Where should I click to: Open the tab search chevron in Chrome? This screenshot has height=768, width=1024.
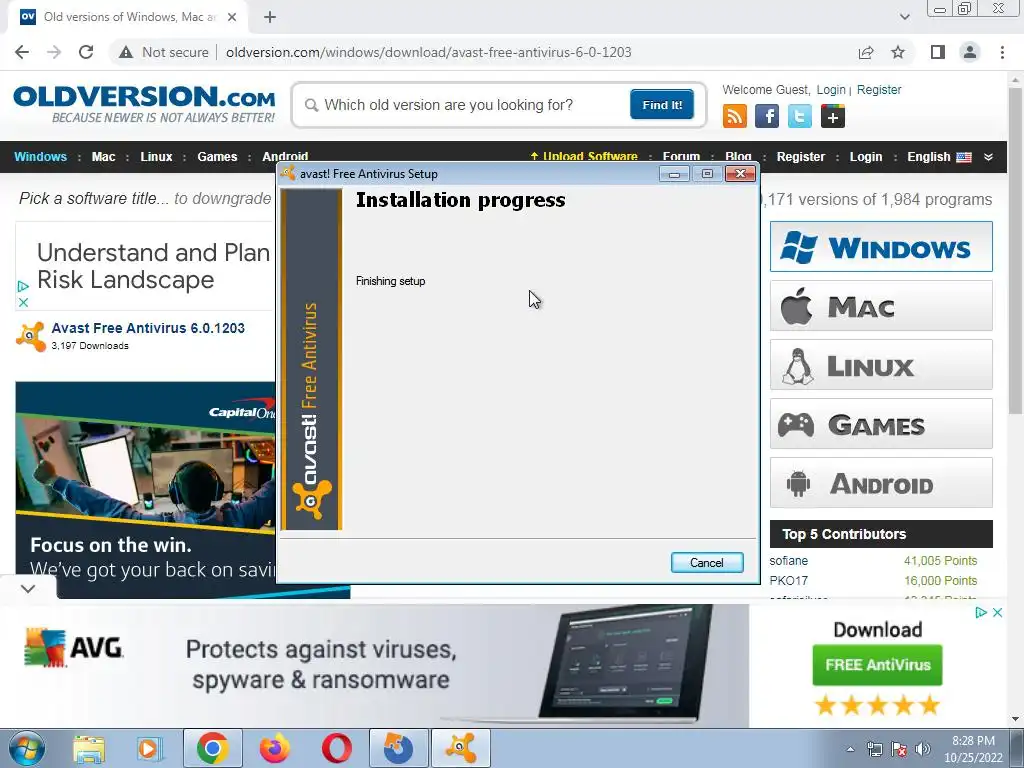tap(904, 17)
